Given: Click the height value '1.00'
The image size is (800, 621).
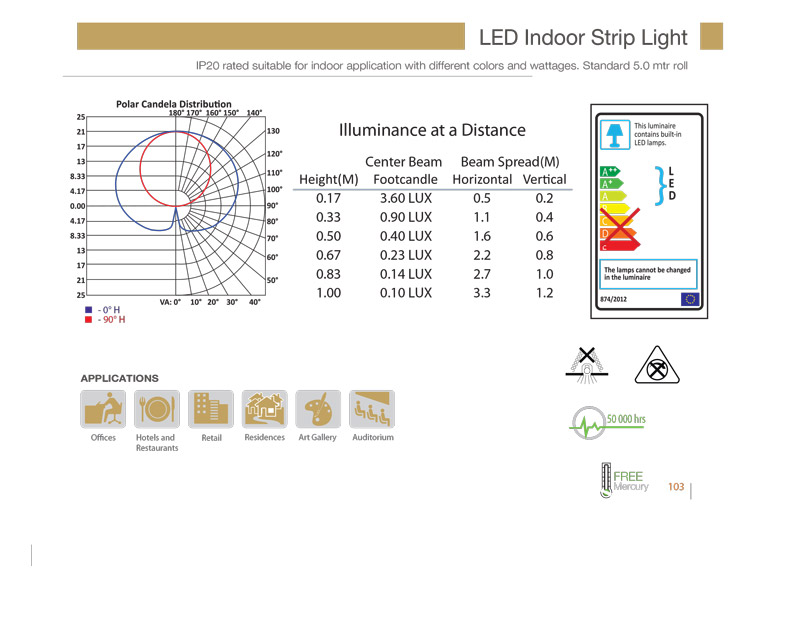Looking at the screenshot, I should [328, 293].
